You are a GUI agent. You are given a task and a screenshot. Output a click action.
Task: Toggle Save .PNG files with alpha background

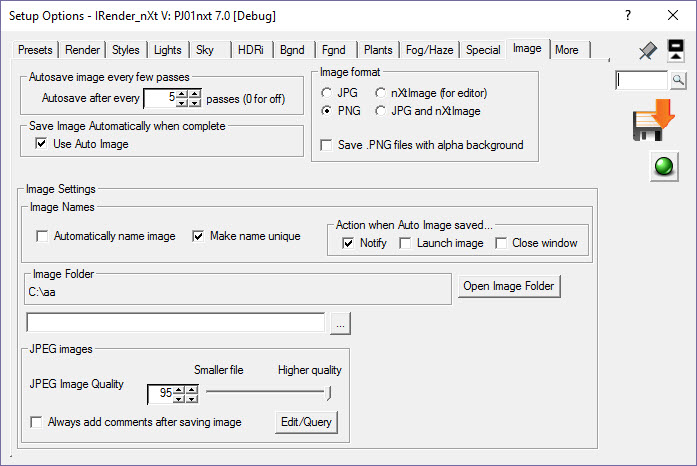click(327, 145)
